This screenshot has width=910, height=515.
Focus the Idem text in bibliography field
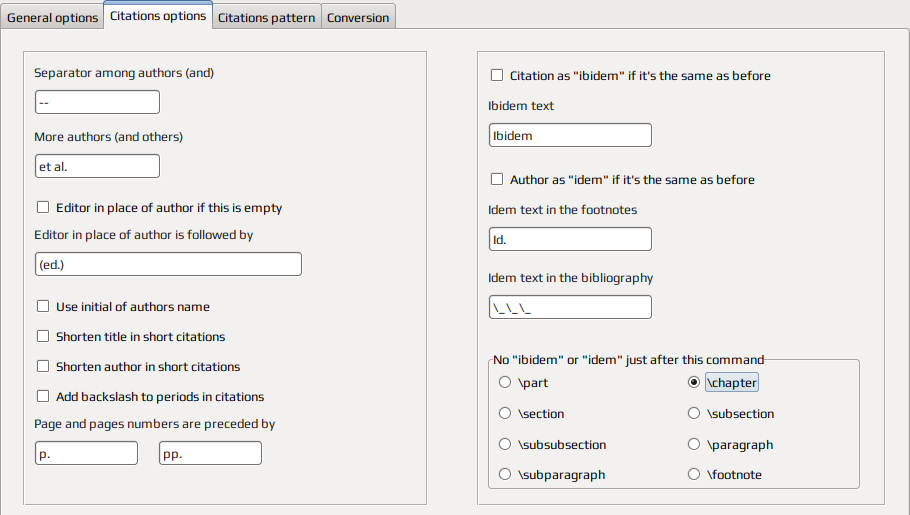pyautogui.click(x=570, y=307)
